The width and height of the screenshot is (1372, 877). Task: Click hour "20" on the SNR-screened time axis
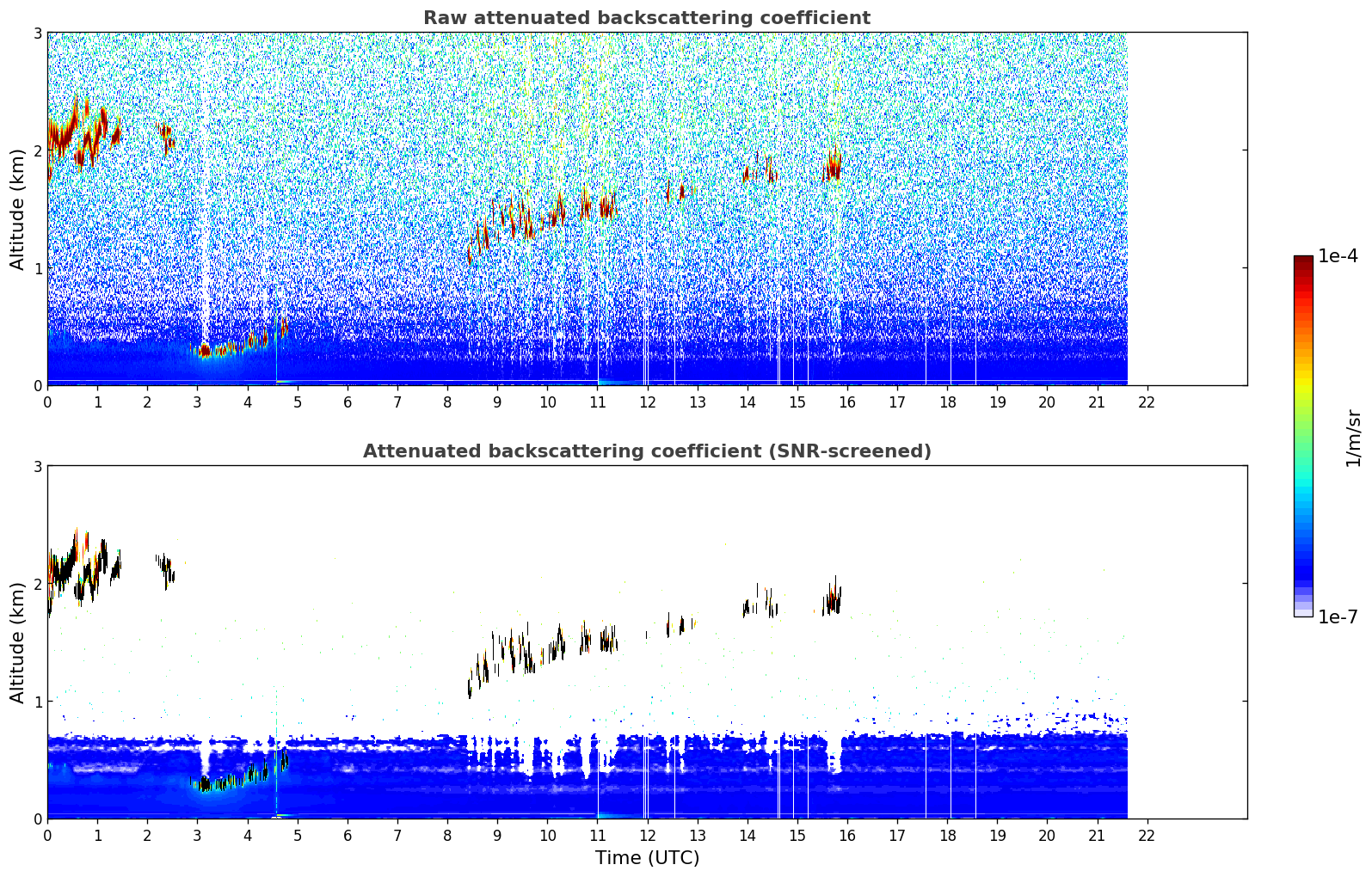coord(1047,835)
